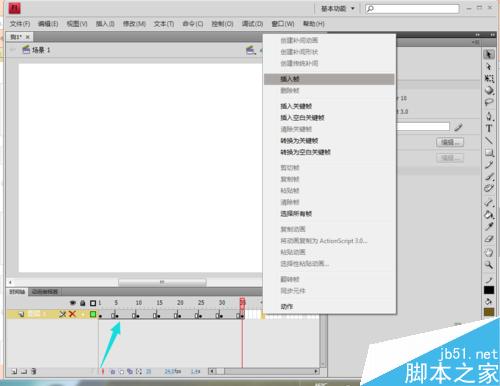Click Modify Onion Markers button

click(139, 371)
